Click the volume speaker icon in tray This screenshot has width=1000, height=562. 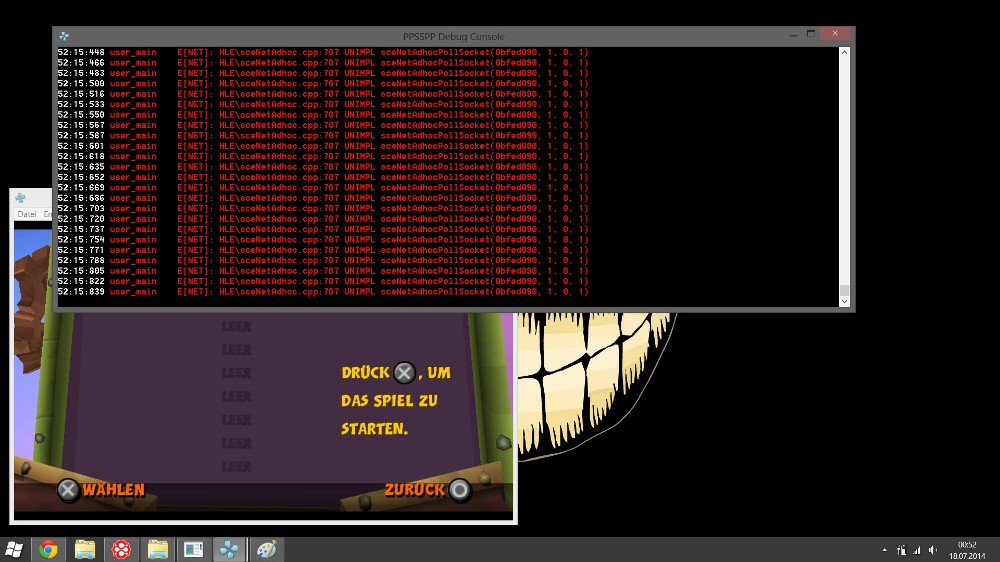pyautogui.click(x=933, y=549)
